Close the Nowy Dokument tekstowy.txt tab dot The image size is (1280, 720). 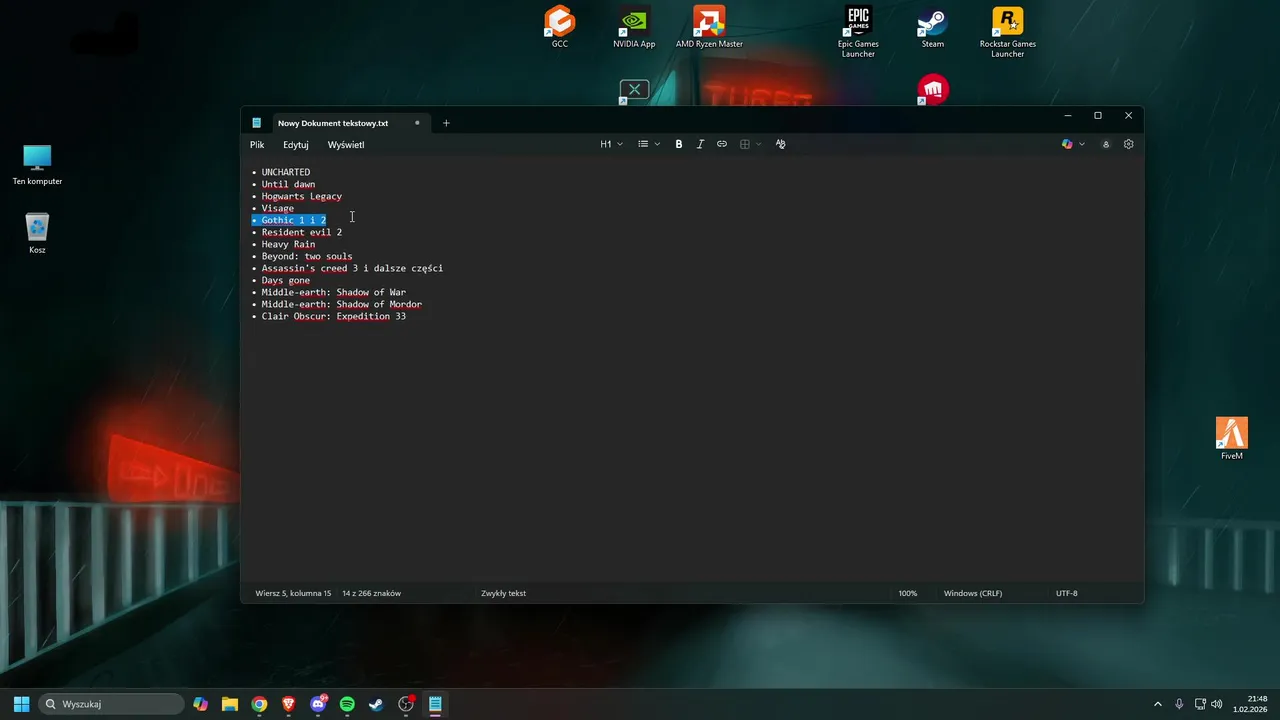click(x=417, y=123)
